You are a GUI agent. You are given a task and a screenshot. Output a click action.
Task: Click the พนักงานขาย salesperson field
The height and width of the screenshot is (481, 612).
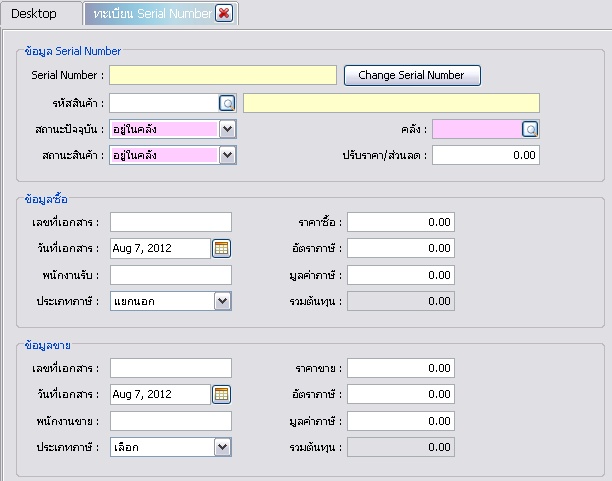pos(170,421)
